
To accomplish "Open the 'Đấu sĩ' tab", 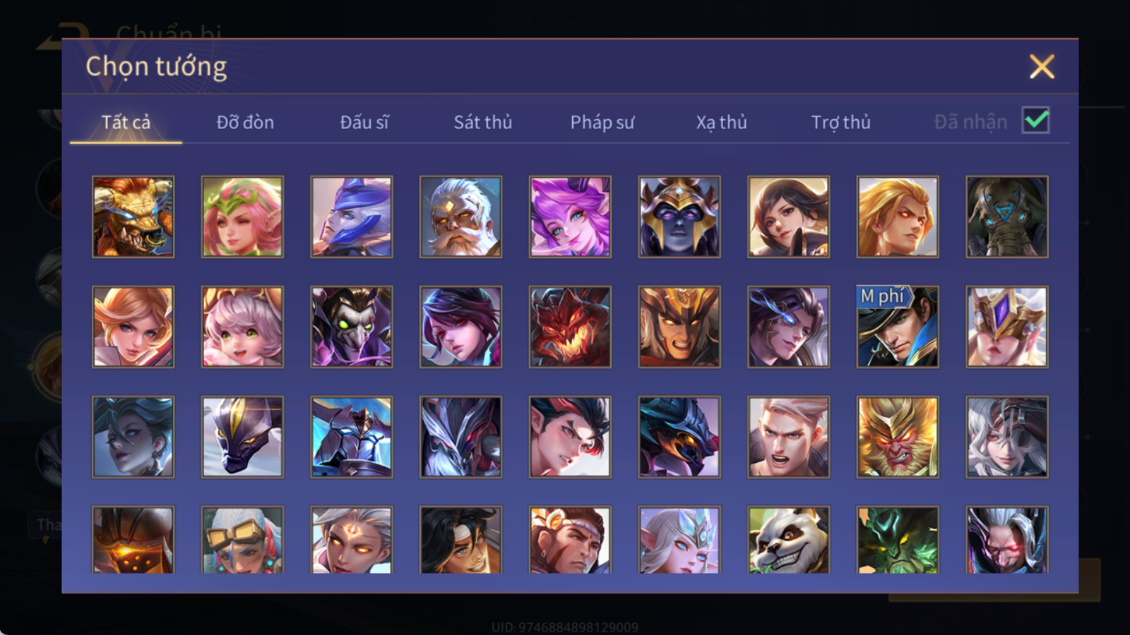I will click(364, 122).
